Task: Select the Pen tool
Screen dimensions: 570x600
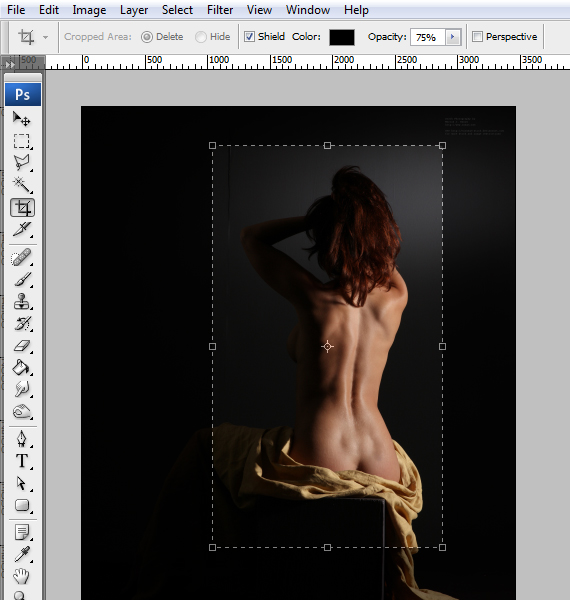Action: 21,439
